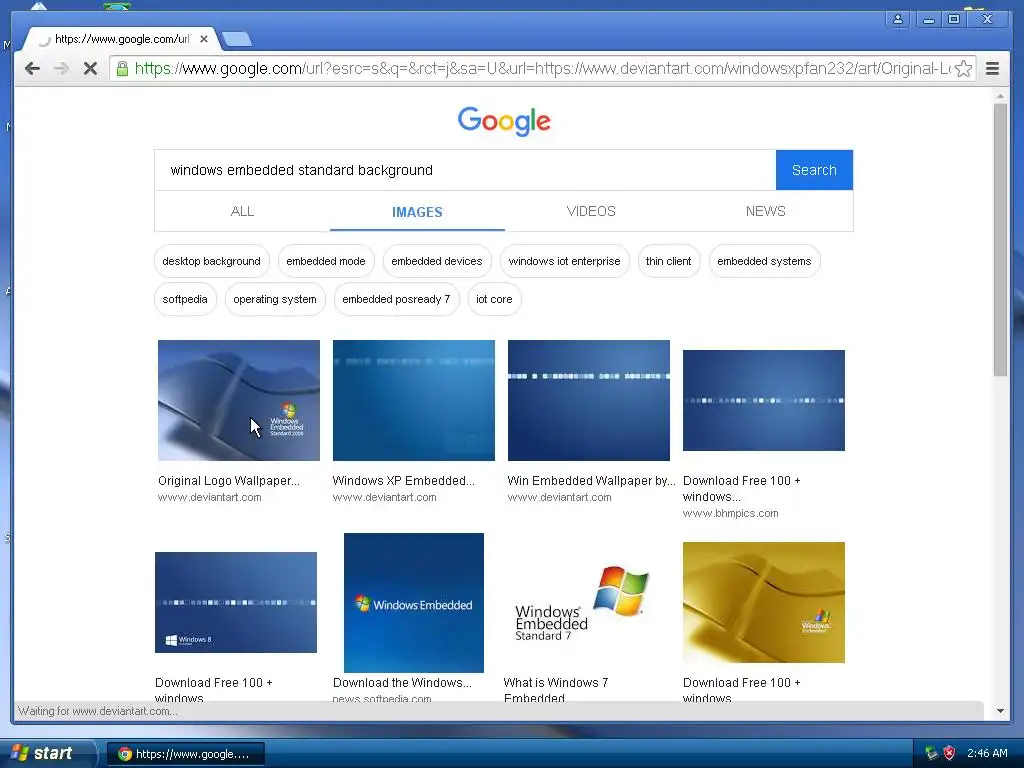Click the browser forward arrow
Image resolution: width=1024 pixels, height=768 pixels.
61,68
